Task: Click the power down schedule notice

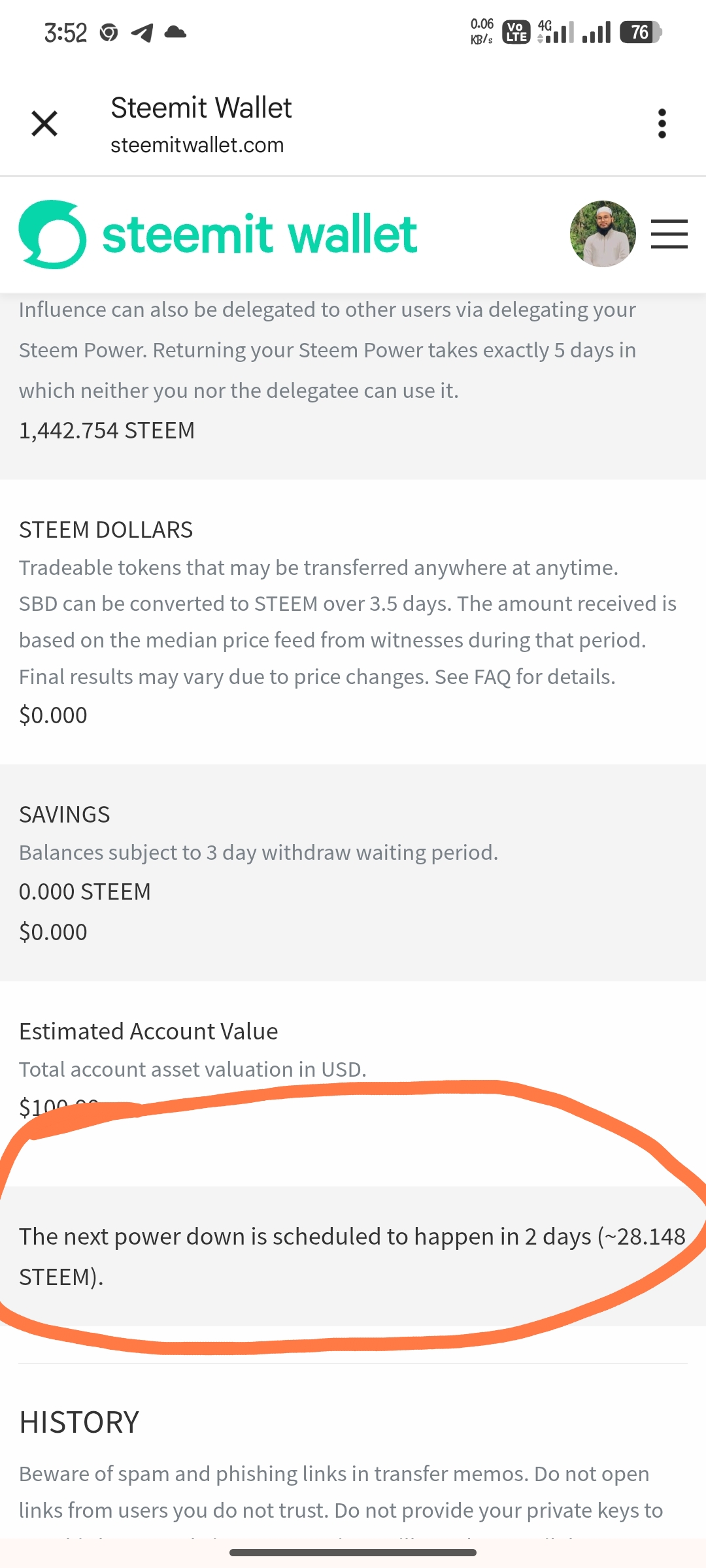Action: pyautogui.click(x=352, y=1256)
